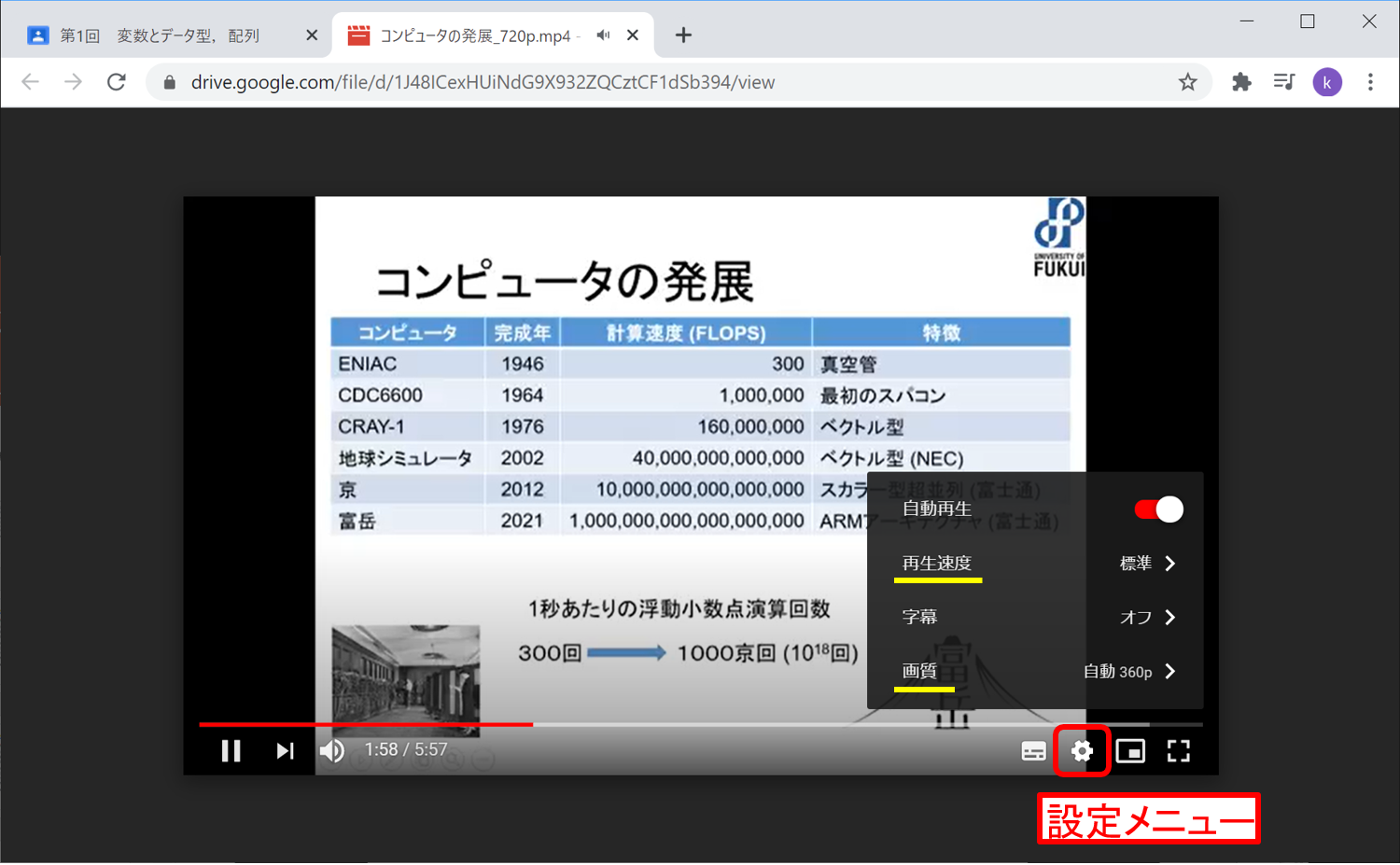Open the media controls icon
Viewport: 1400px width, 865px height.
pyautogui.click(x=1284, y=82)
